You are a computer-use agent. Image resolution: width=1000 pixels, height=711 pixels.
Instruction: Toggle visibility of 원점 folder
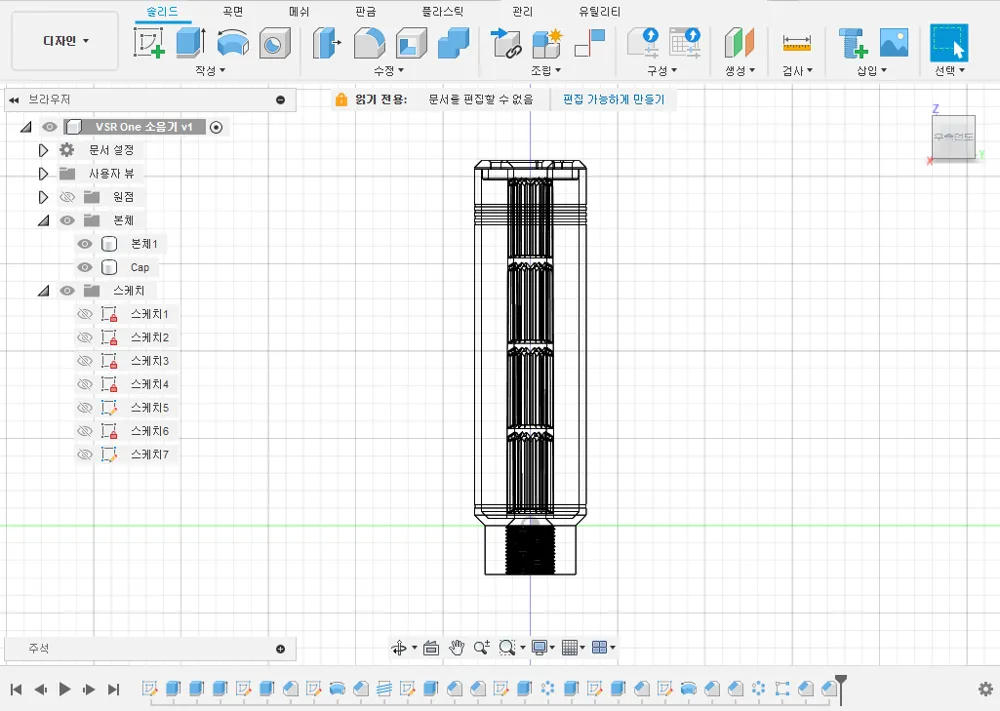pyautogui.click(x=67, y=197)
